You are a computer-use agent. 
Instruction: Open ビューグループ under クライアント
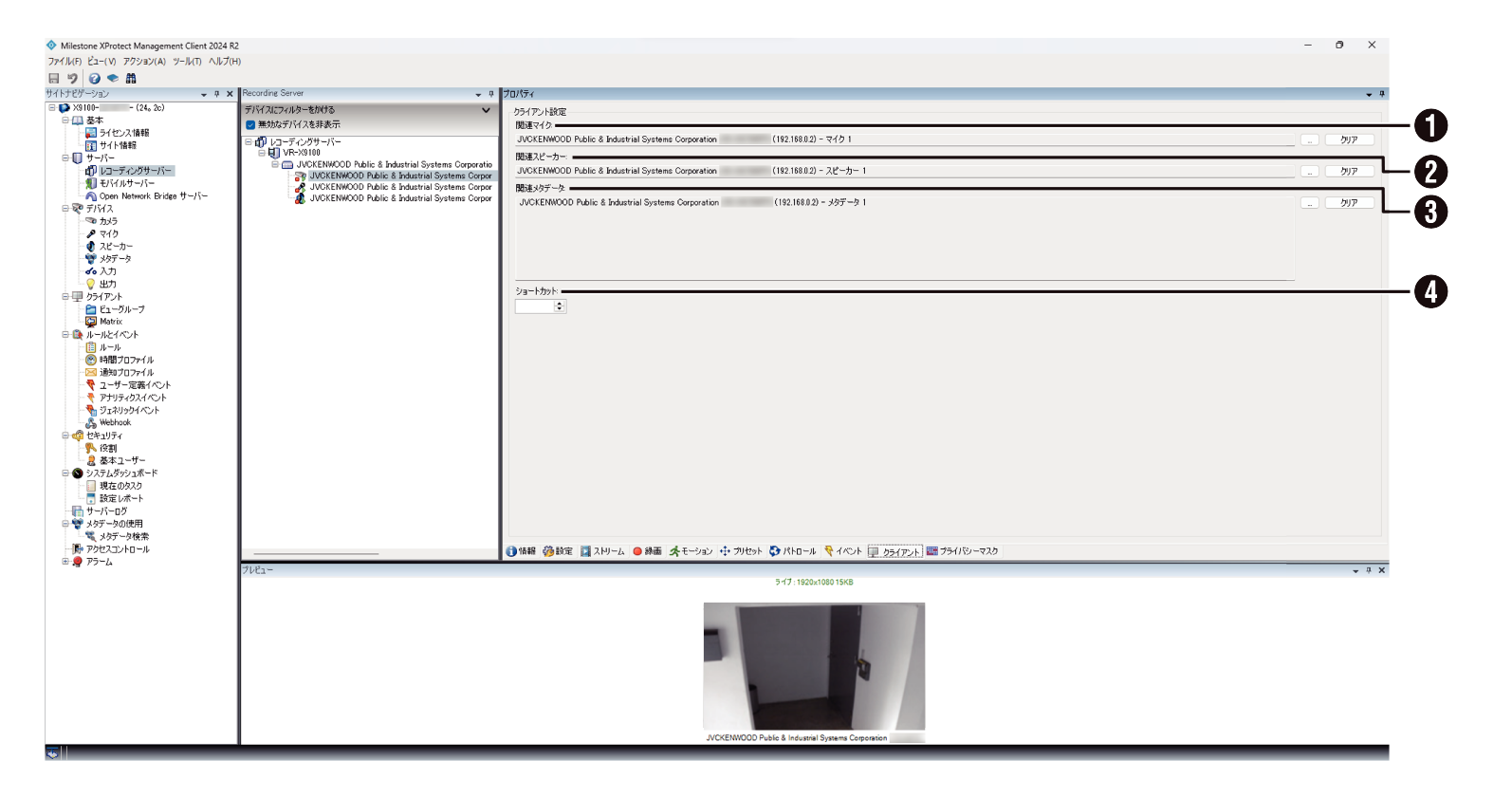point(122,309)
